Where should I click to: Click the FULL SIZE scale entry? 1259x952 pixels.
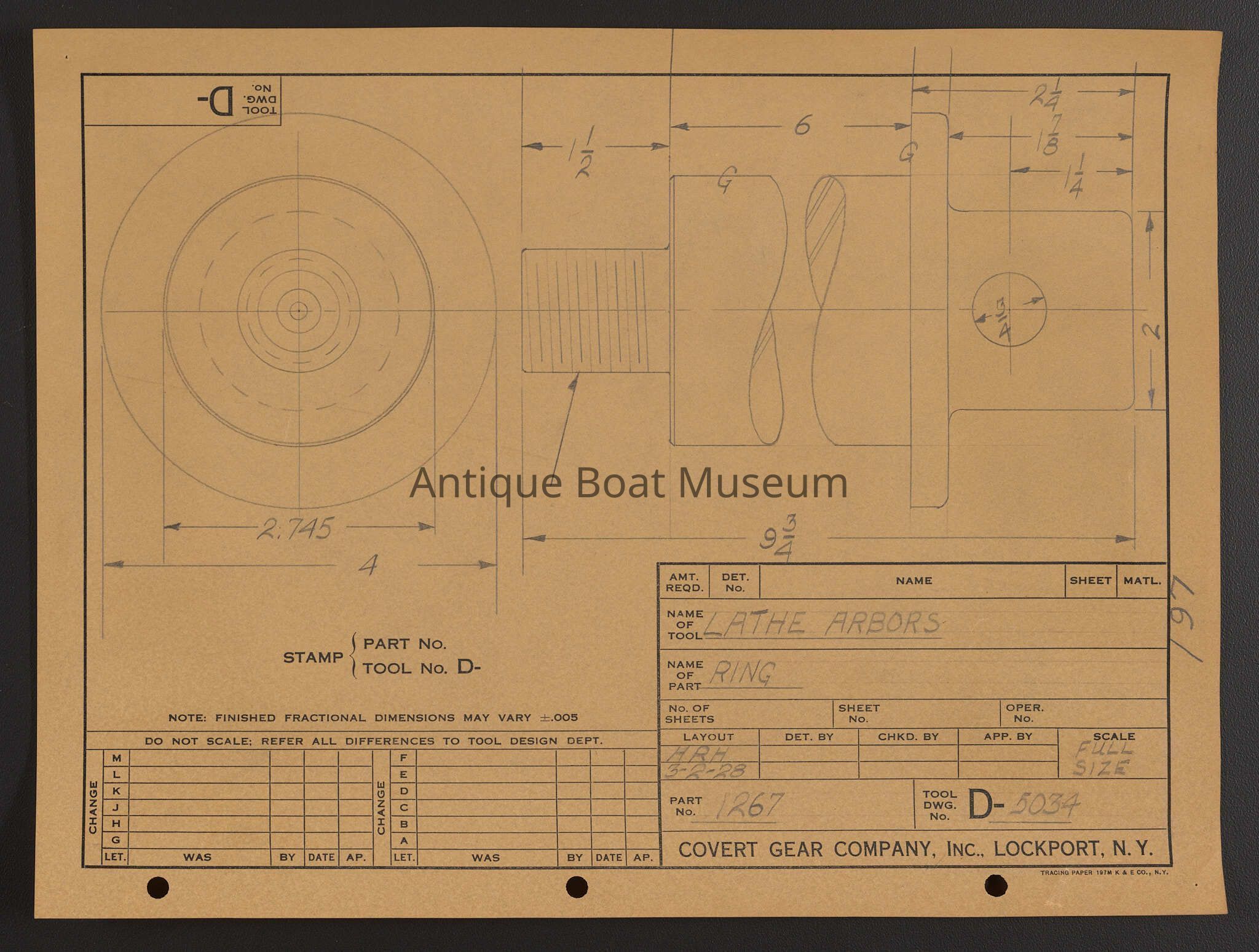[1103, 758]
